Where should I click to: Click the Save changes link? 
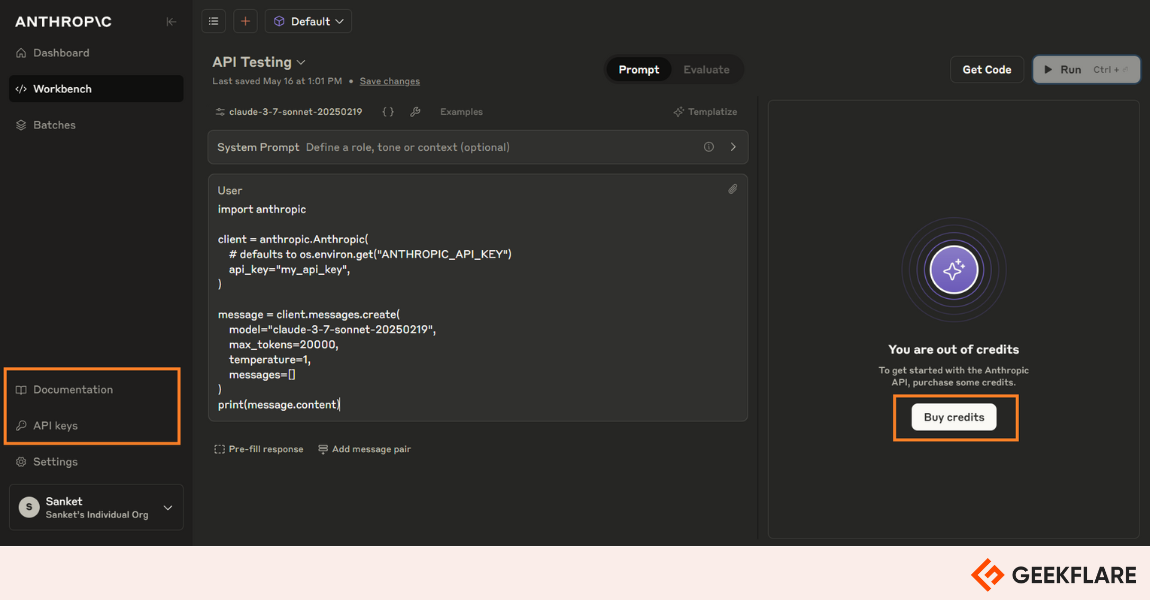point(389,81)
